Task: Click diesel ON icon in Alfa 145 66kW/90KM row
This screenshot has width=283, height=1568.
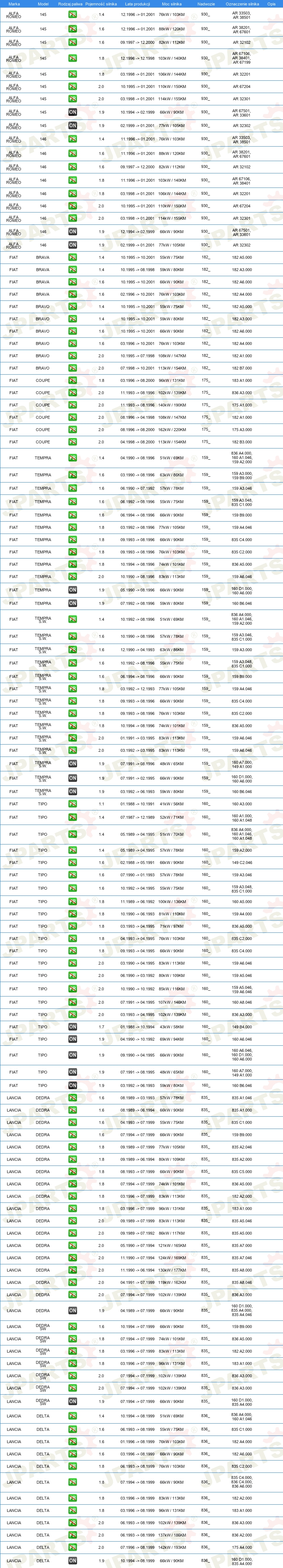Action: 72,112
